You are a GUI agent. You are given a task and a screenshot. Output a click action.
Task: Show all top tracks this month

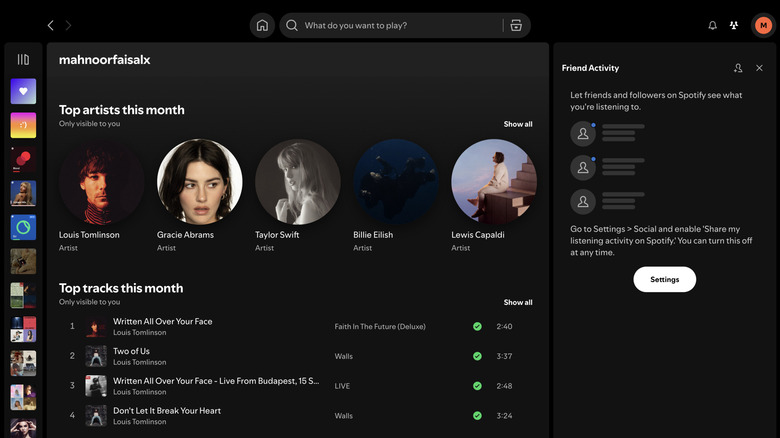518,302
